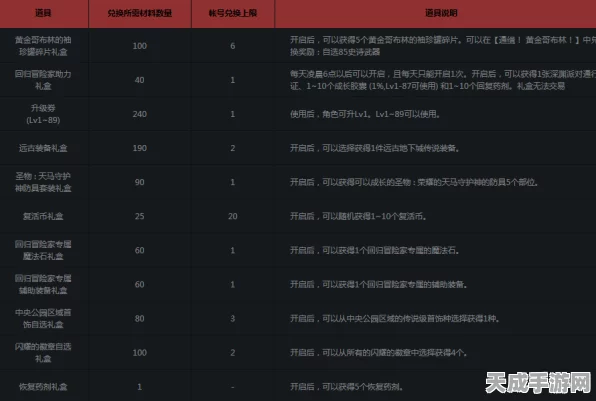Click description about 荣耀的天马守护神的防具5个部位

coord(414,182)
